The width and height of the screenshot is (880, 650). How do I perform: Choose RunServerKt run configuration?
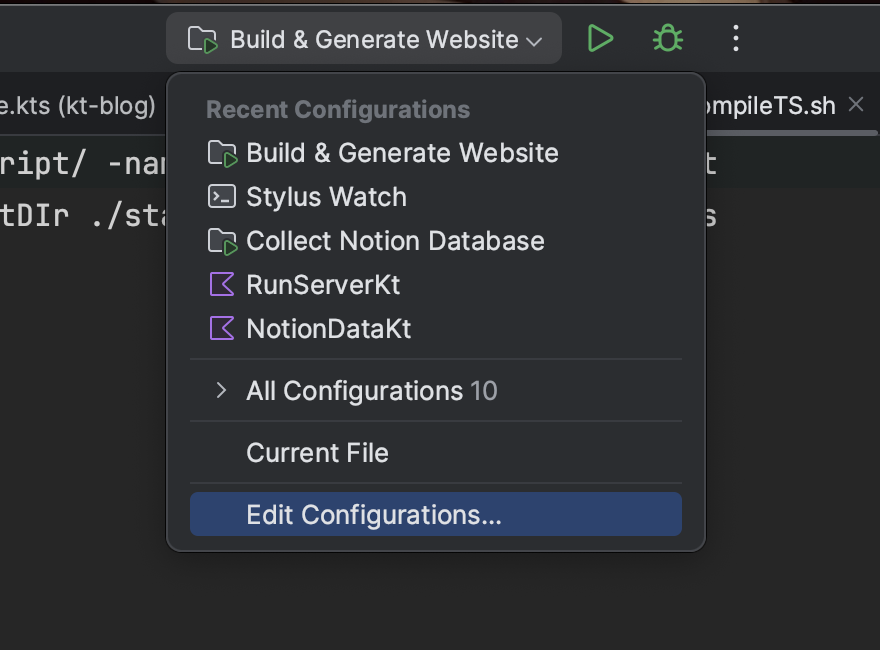323,285
